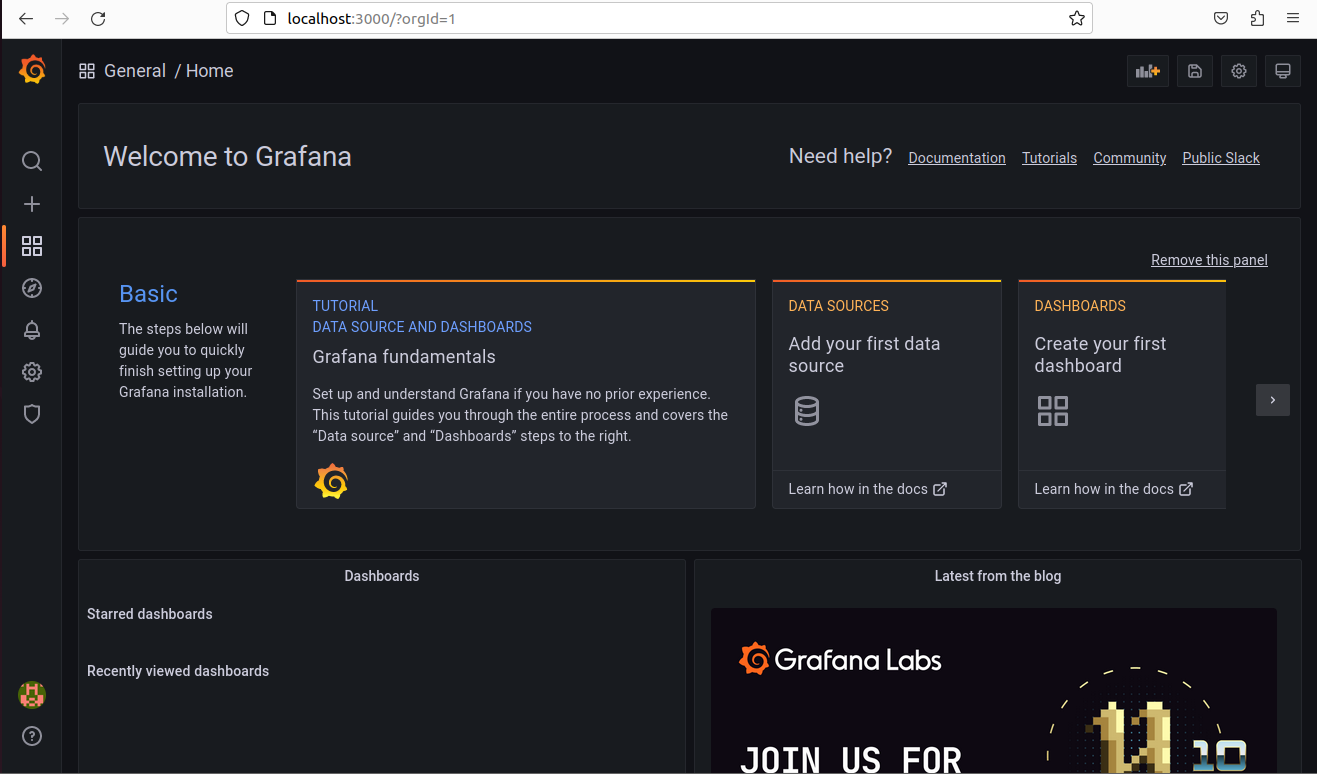This screenshot has width=1317, height=774.
Task: Click the Dashboards panel title
Action: (382, 576)
